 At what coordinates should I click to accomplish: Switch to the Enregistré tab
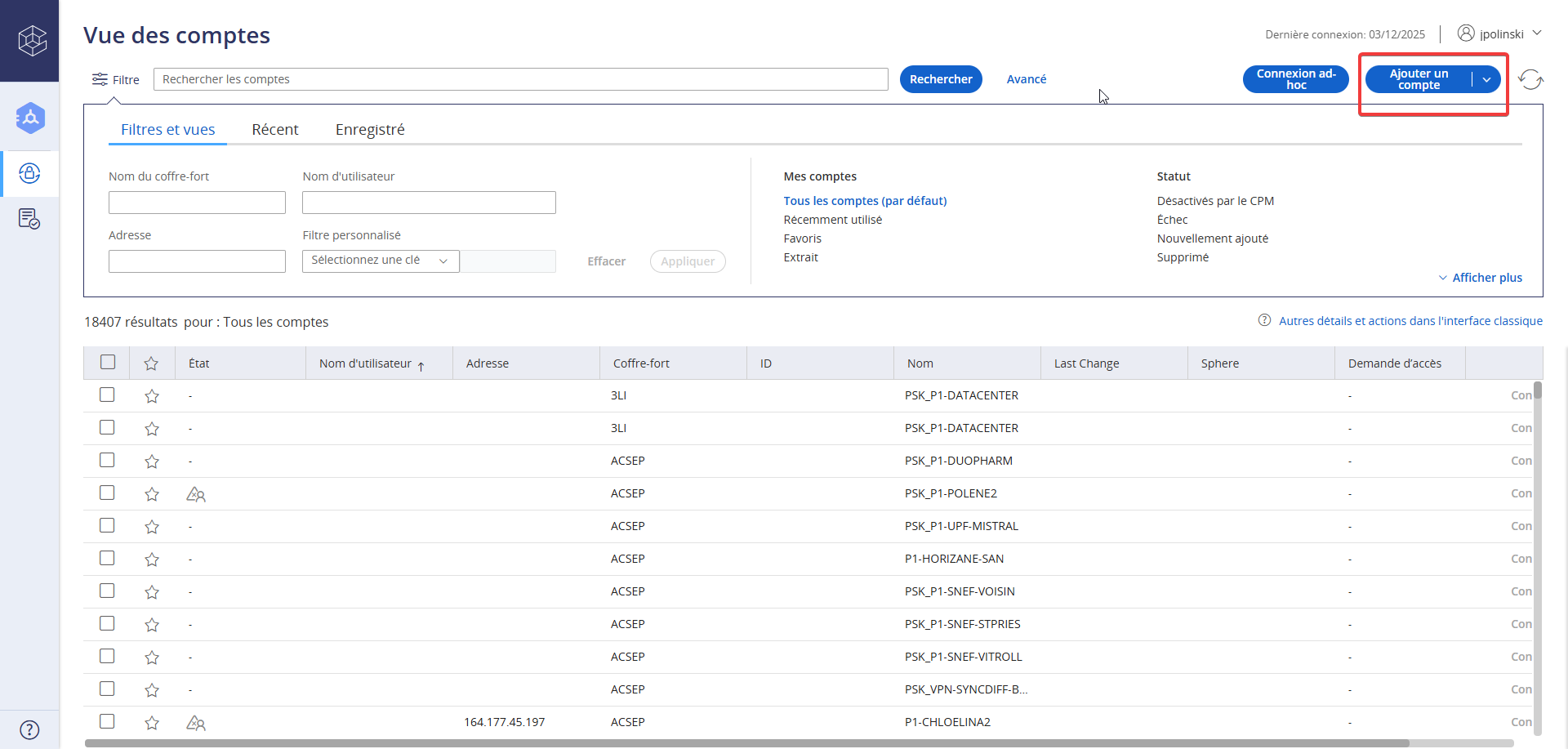coord(370,130)
